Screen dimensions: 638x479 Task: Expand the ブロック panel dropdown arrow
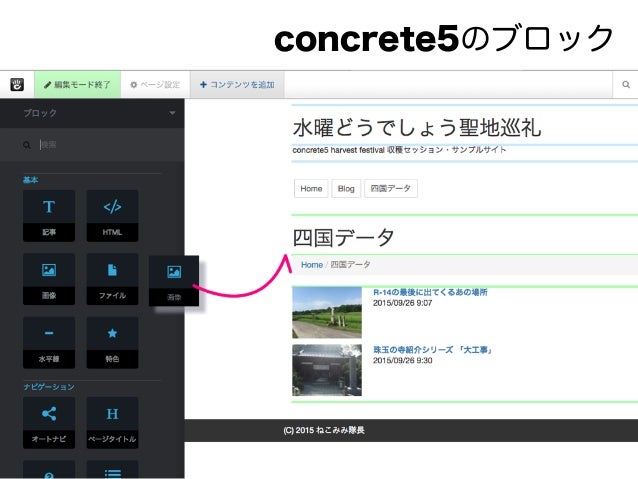(173, 113)
